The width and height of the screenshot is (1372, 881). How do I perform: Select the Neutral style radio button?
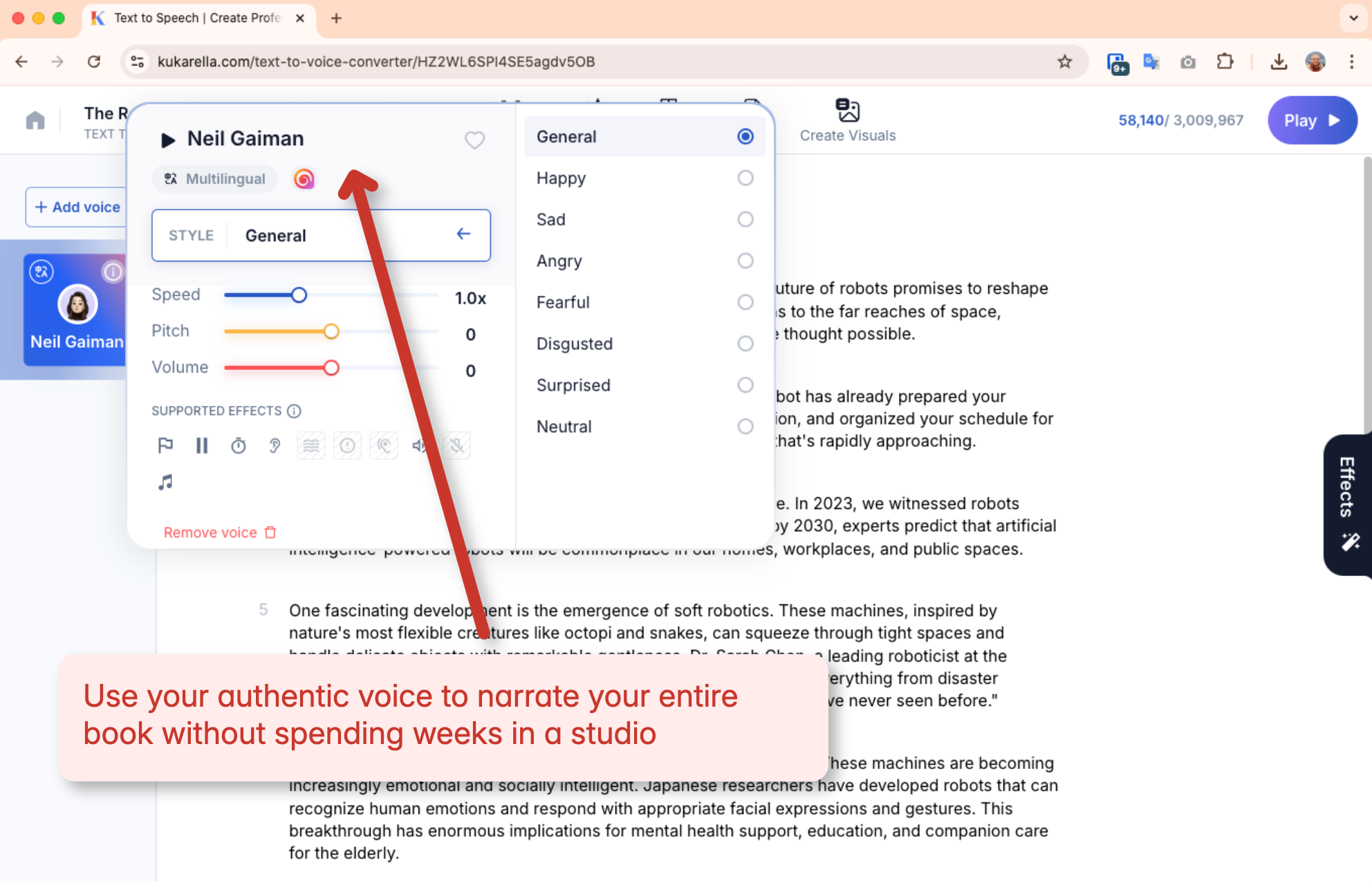pos(745,427)
